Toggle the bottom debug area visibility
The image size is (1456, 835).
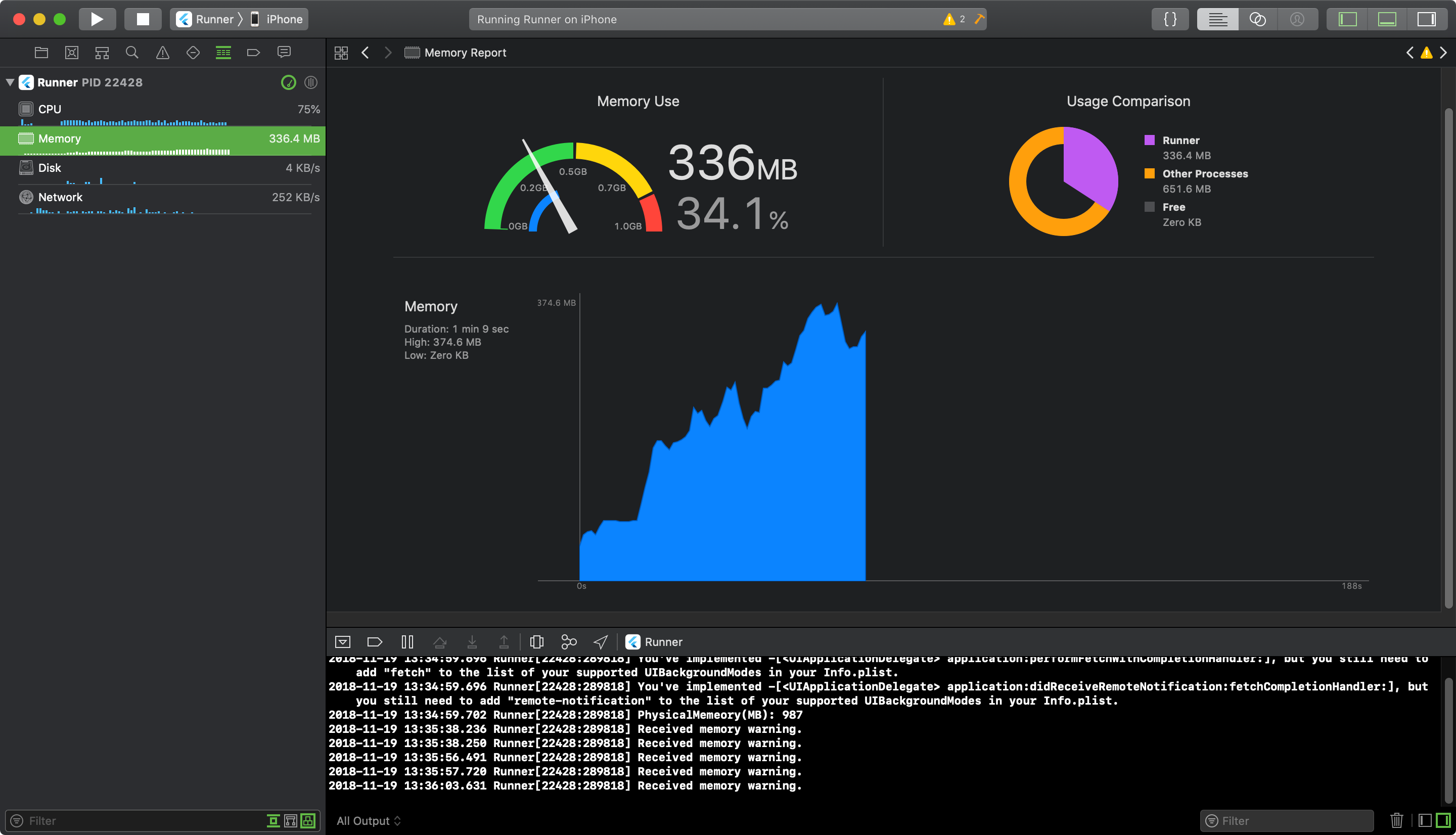[x=1387, y=19]
